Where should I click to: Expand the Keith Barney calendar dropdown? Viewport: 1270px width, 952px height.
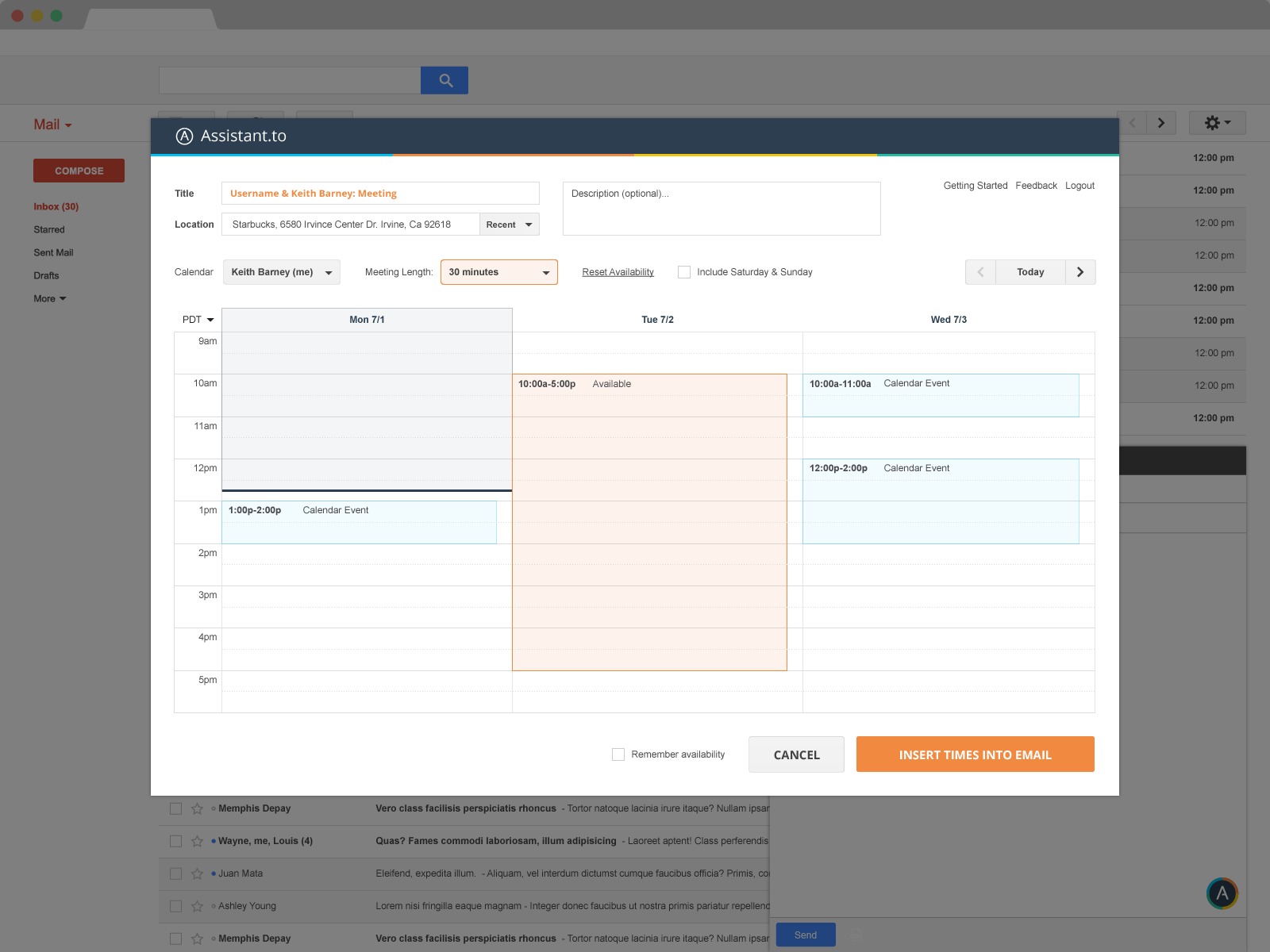coord(281,272)
